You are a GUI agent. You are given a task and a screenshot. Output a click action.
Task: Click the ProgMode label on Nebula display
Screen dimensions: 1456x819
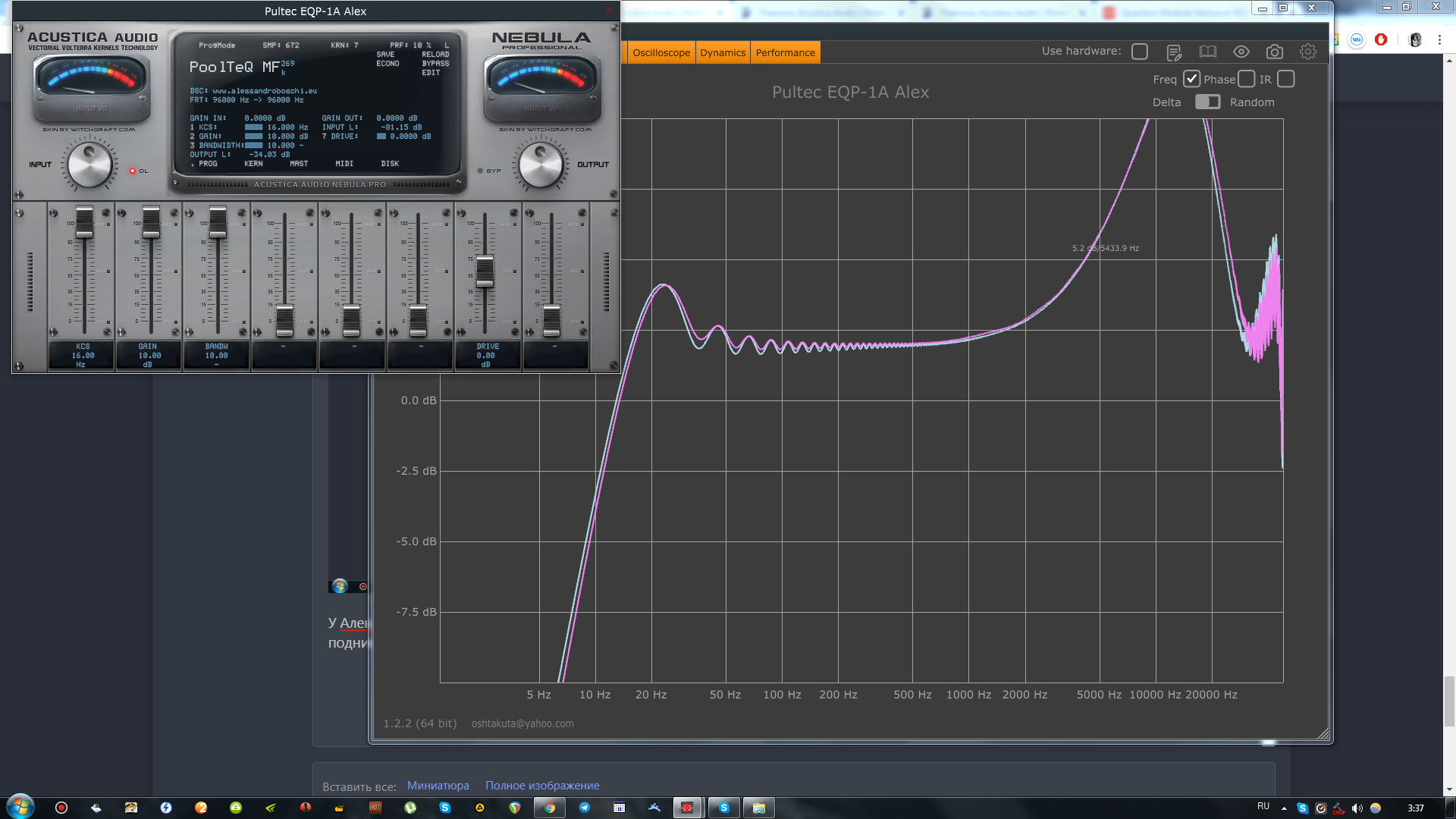click(x=217, y=45)
